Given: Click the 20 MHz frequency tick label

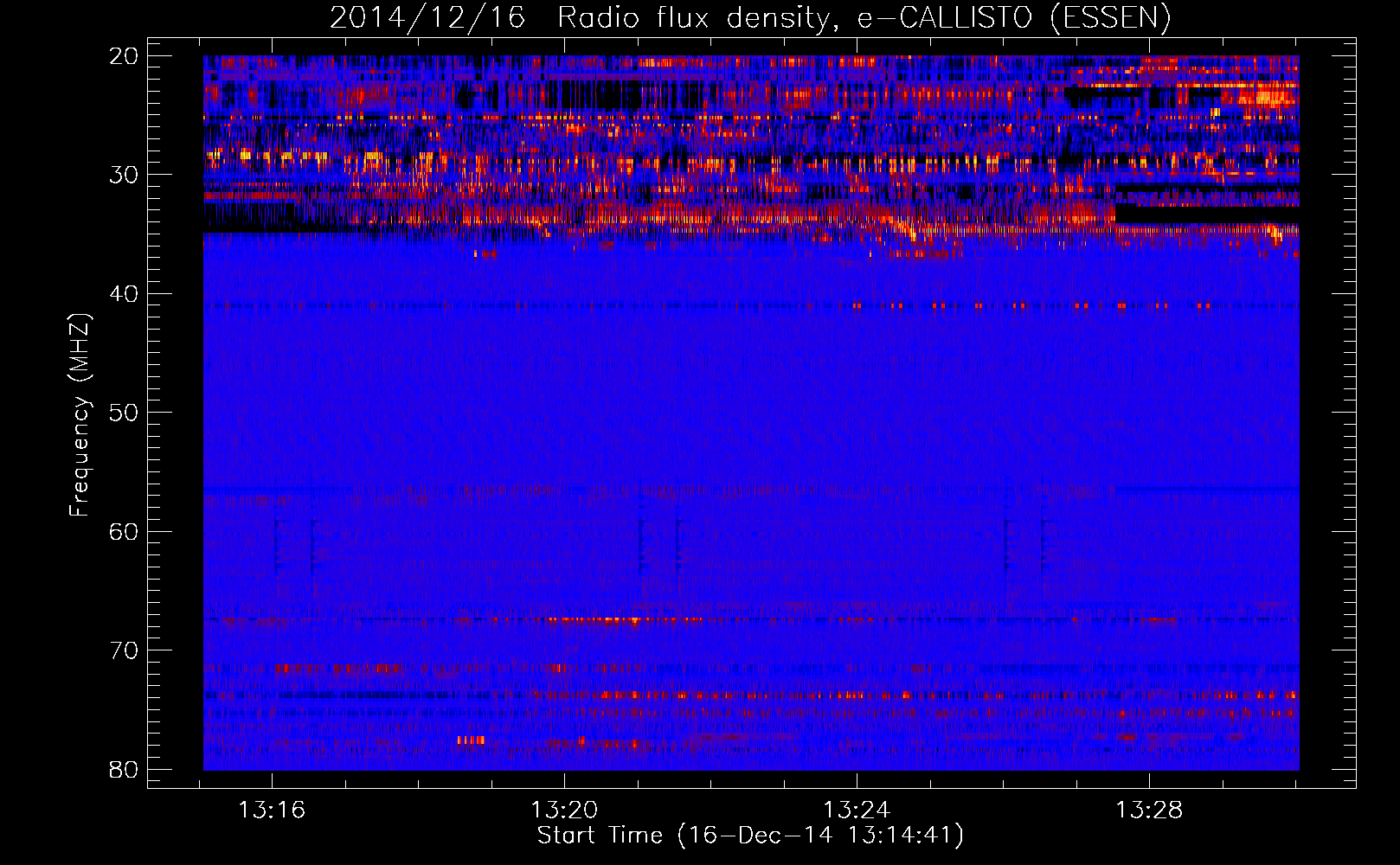Looking at the screenshot, I should tap(125, 55).
